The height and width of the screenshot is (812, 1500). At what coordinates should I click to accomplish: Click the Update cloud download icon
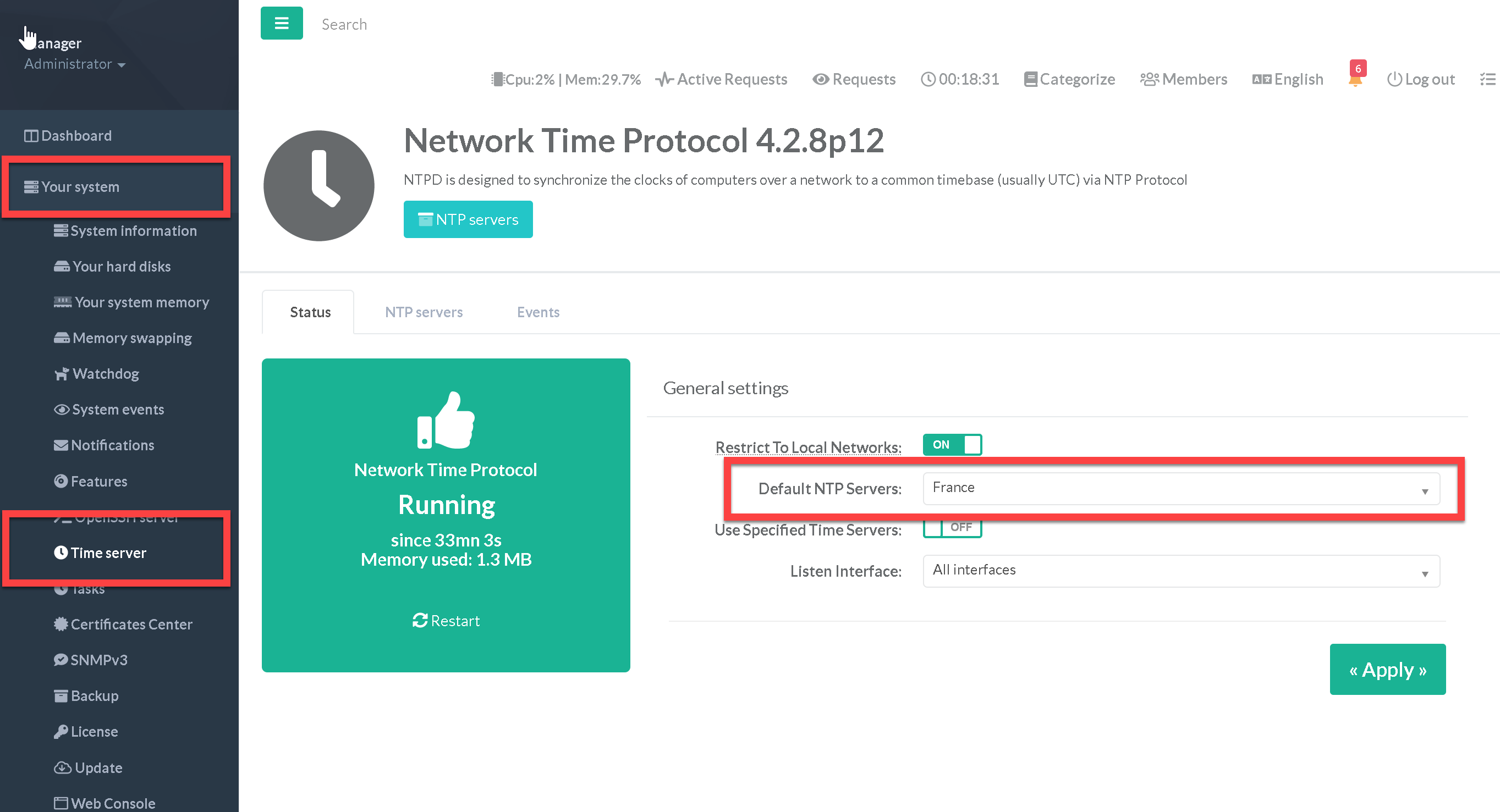(x=62, y=768)
